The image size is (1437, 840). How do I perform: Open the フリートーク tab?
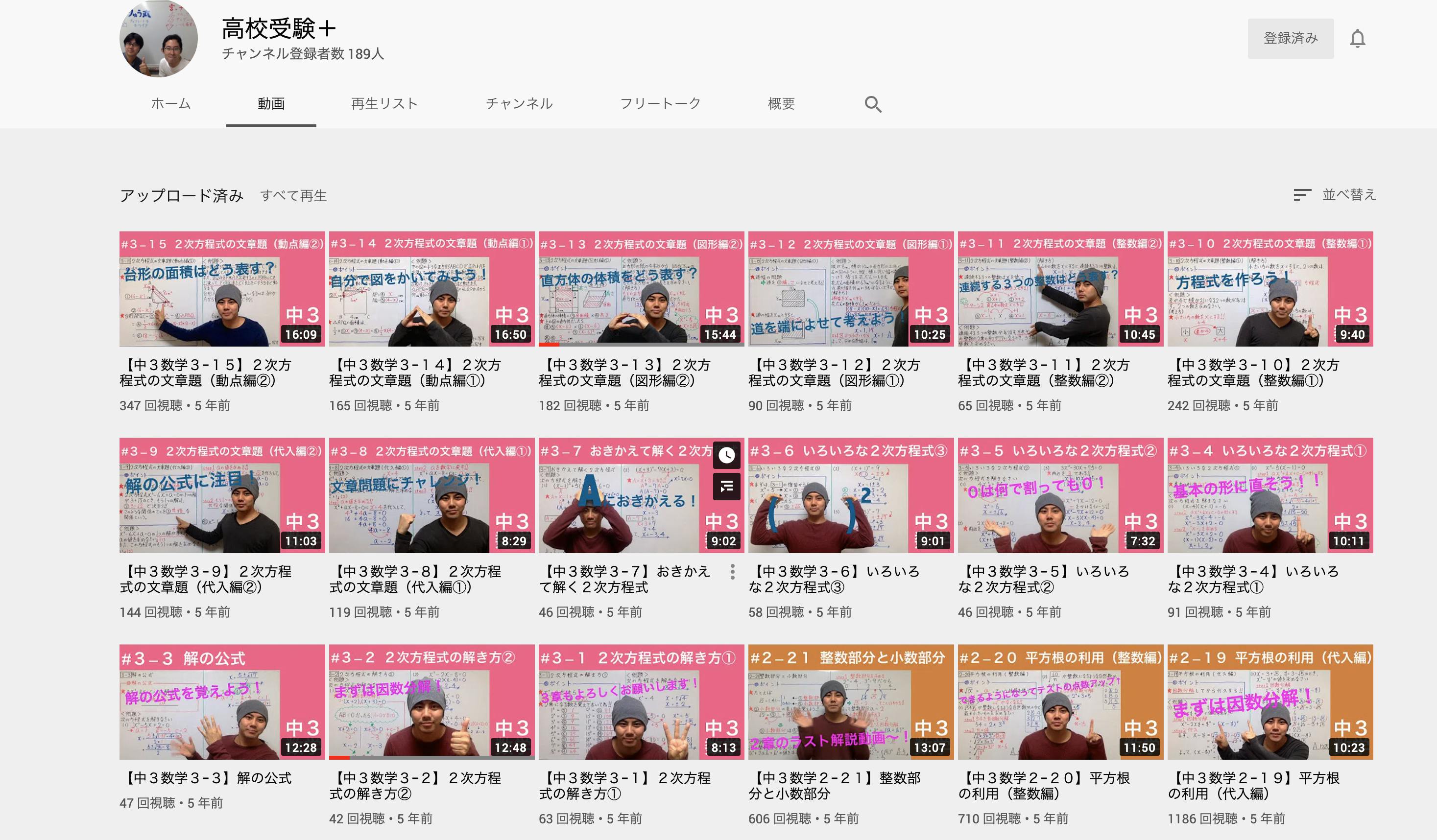660,104
